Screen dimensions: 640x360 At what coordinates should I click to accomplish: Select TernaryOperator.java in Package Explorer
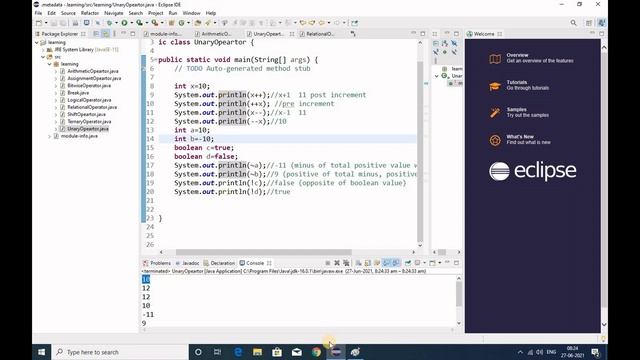pyautogui.click(x=89, y=122)
